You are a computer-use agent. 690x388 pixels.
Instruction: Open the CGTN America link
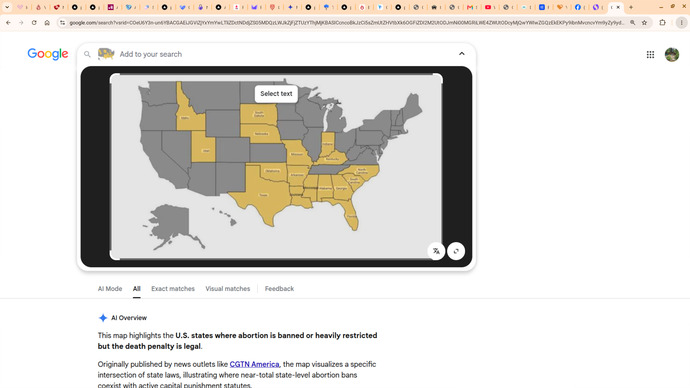point(254,364)
